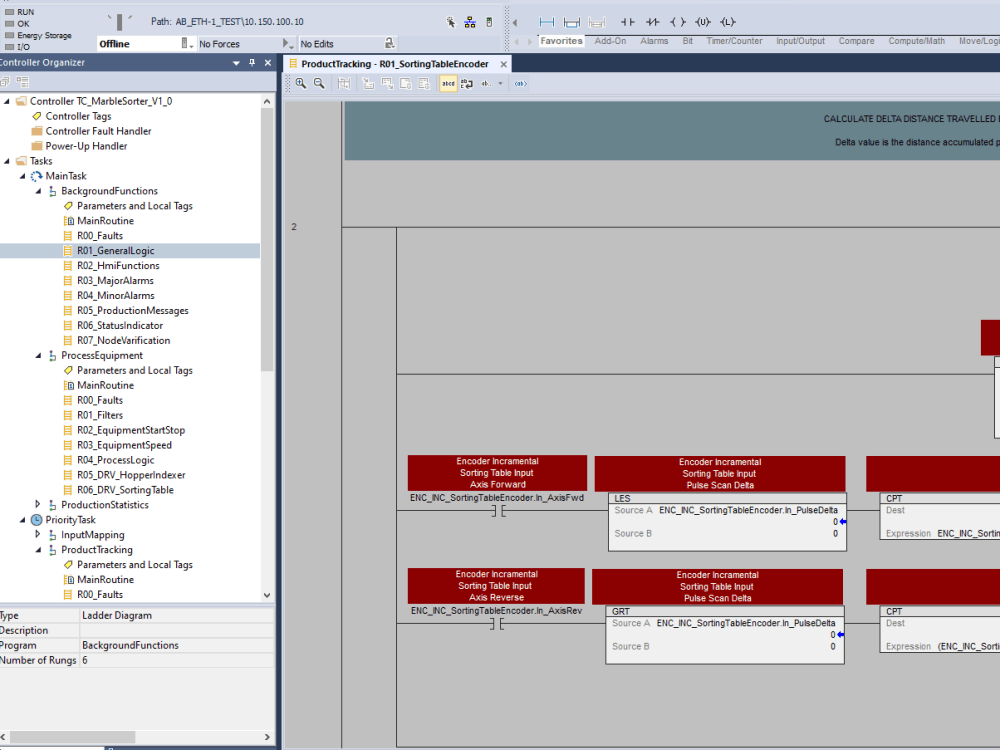Open the No Forces dropdown button
1000x750 pixels.
[x=291, y=44]
